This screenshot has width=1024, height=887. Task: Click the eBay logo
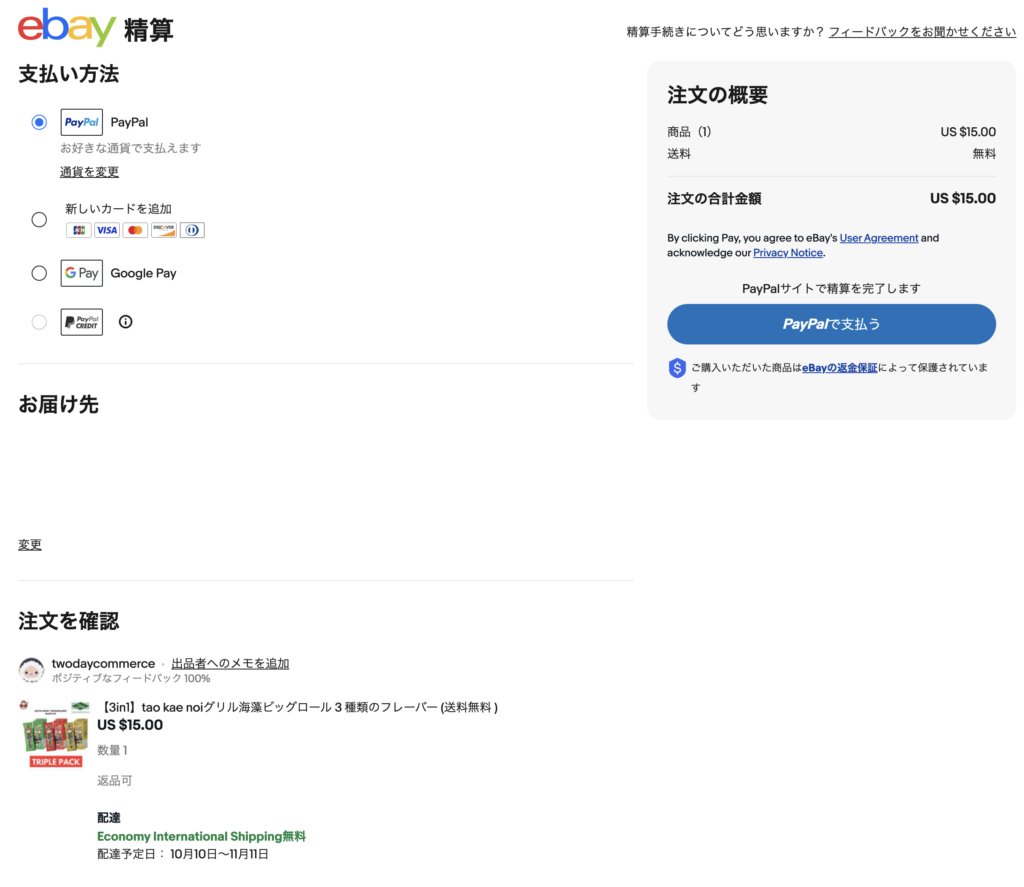67,27
